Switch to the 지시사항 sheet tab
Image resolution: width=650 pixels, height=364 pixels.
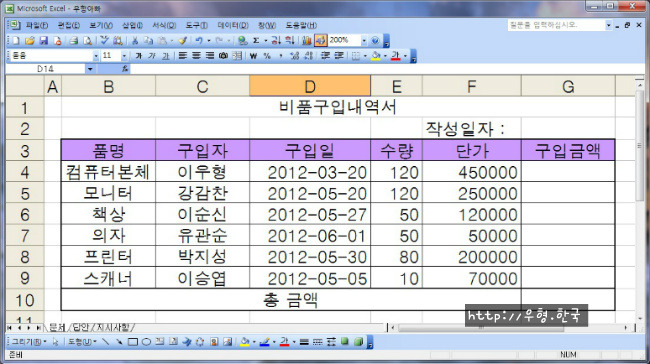[x=113, y=328]
